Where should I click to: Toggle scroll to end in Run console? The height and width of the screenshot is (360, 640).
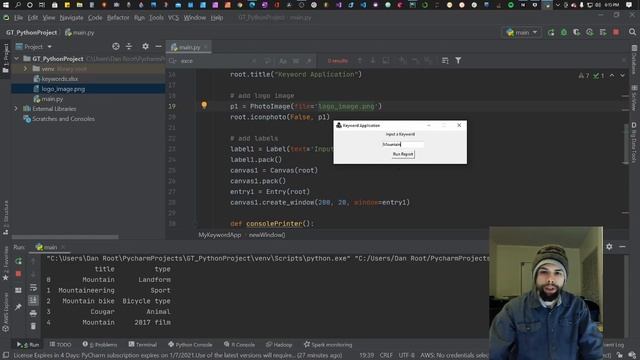(x=33, y=300)
